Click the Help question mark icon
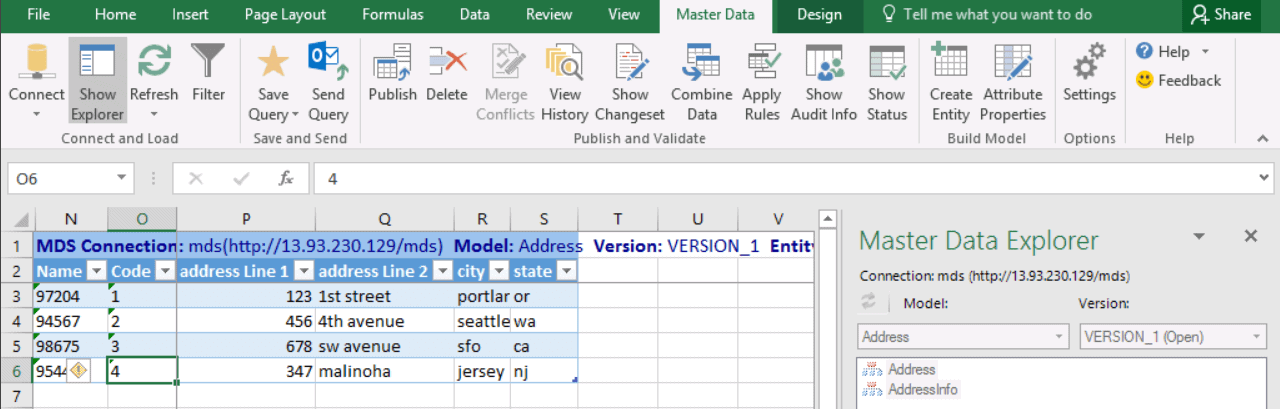The image size is (1280, 409). tap(1145, 51)
